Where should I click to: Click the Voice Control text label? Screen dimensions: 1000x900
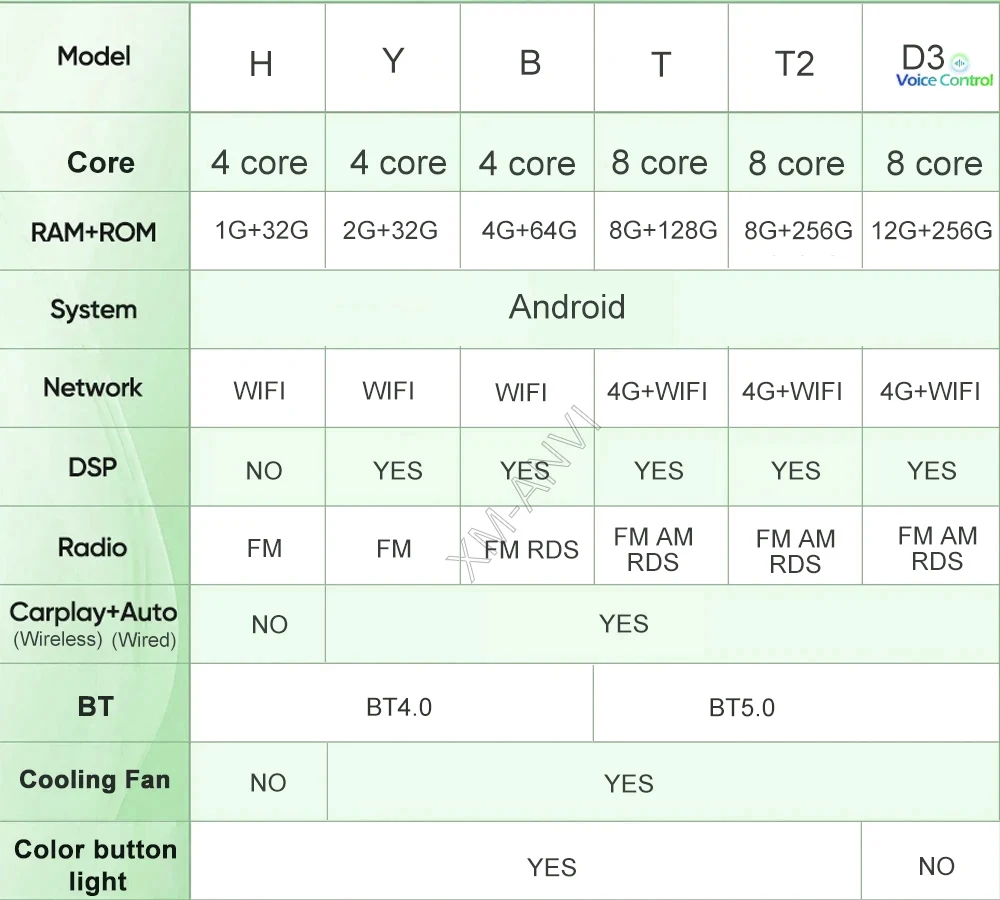tap(944, 80)
